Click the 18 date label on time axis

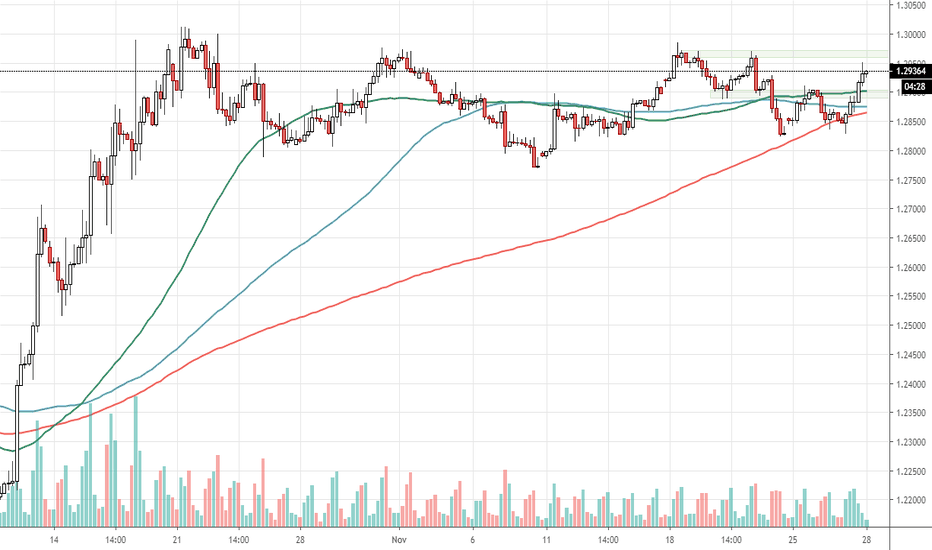point(668,538)
